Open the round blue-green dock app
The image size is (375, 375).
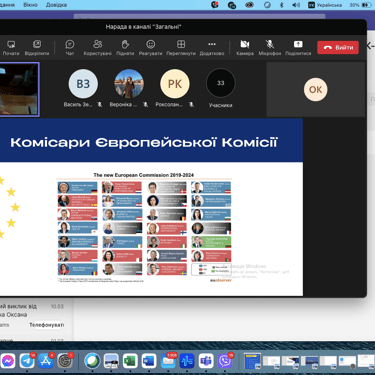pyautogui.click(x=92, y=361)
